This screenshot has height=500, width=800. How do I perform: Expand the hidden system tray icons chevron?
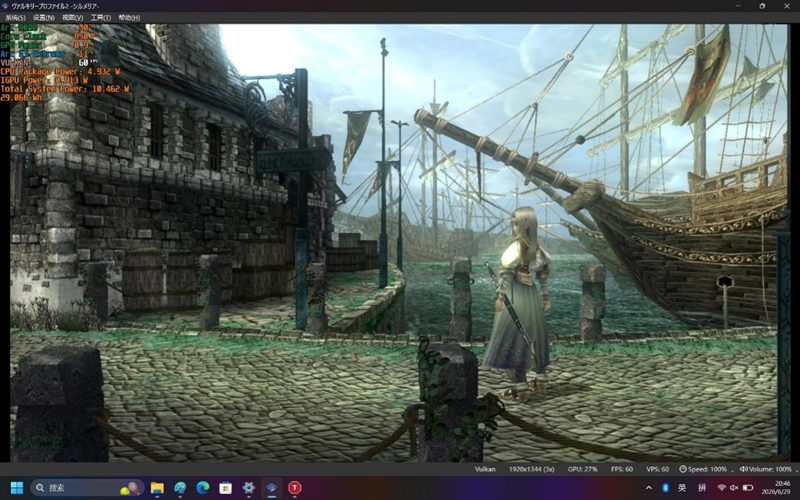(648, 488)
